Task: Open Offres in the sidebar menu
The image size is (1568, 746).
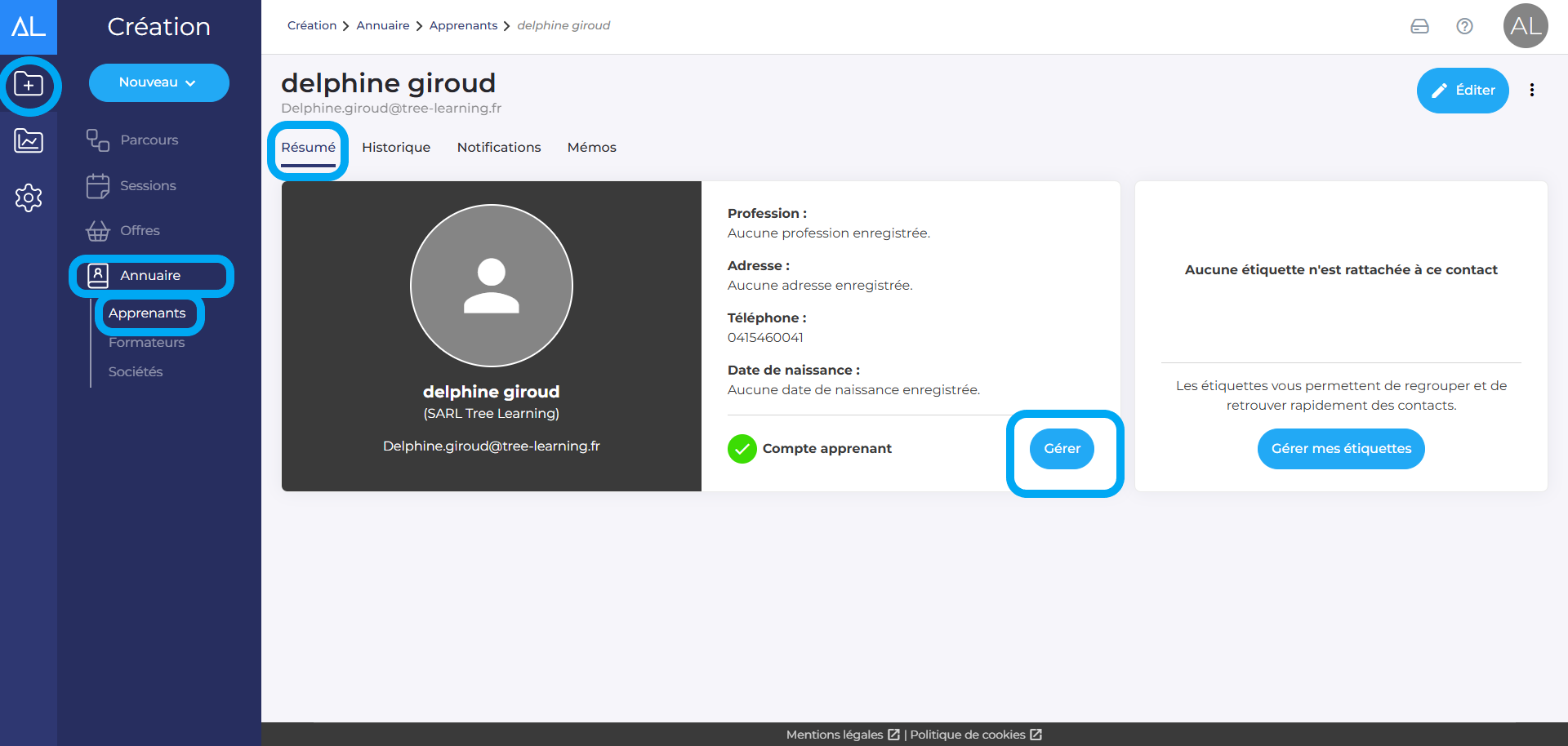Action: [140, 231]
